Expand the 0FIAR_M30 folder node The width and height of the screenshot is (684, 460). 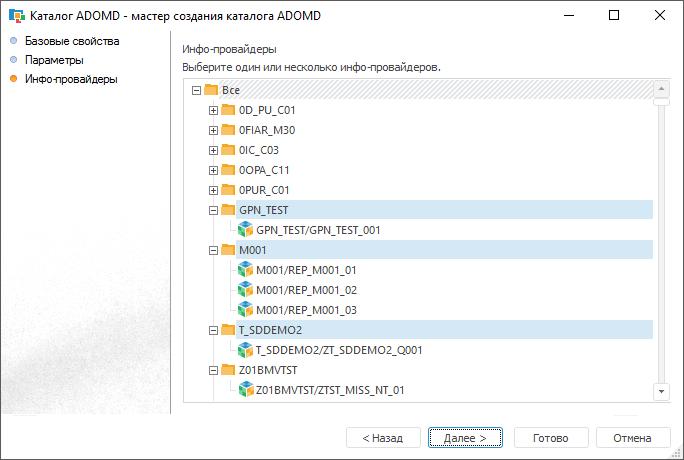tap(213, 130)
